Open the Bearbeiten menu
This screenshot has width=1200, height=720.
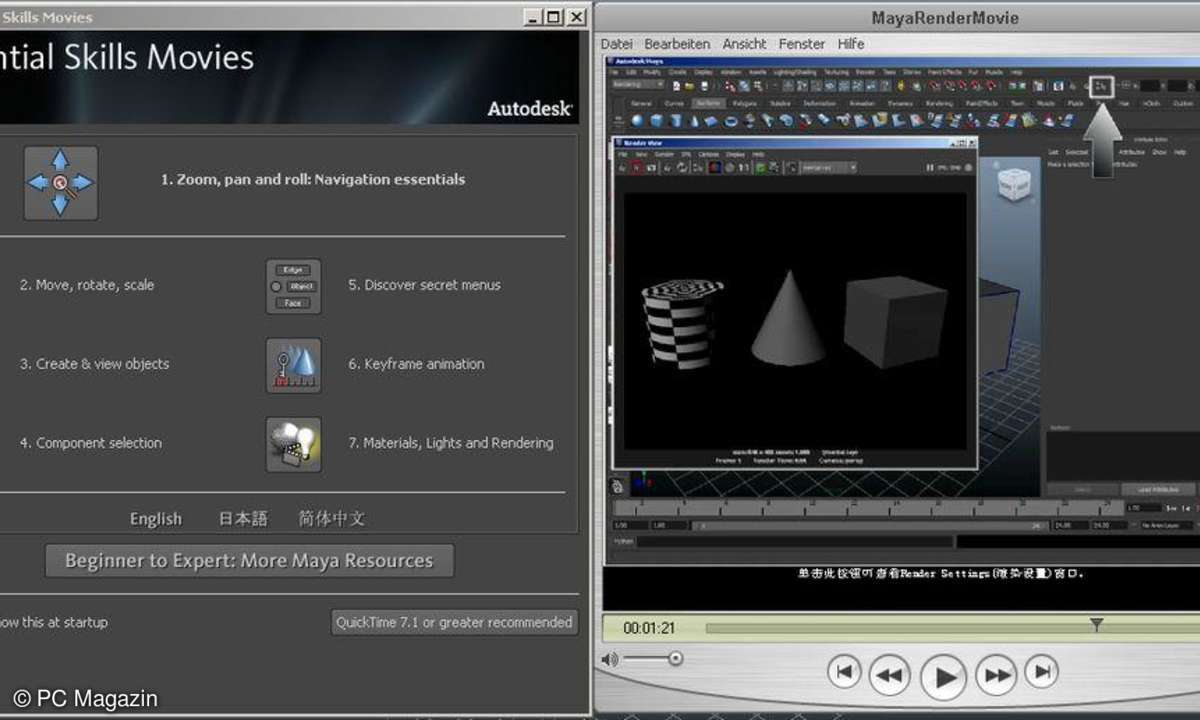coord(677,44)
